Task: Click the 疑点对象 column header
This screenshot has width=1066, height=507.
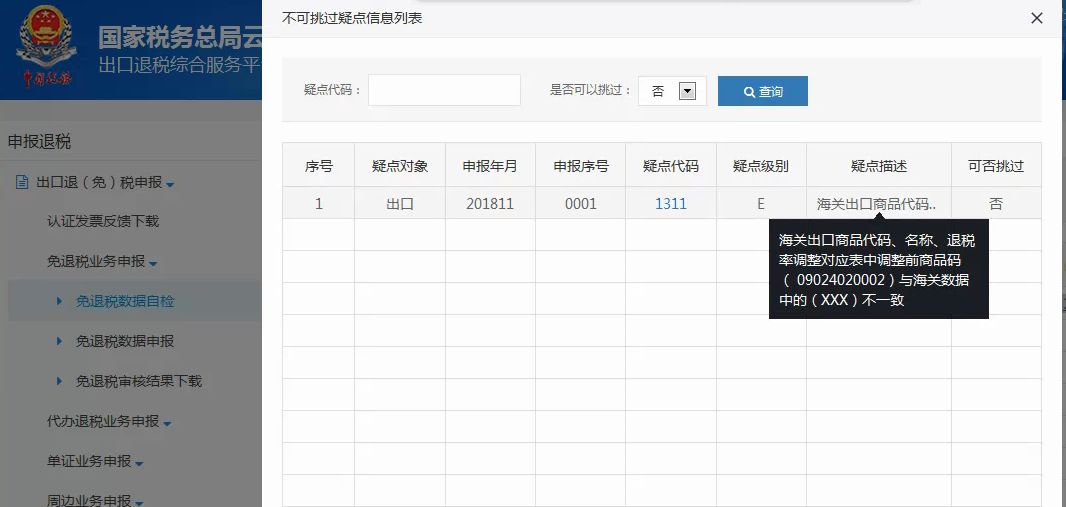Action: (400, 166)
